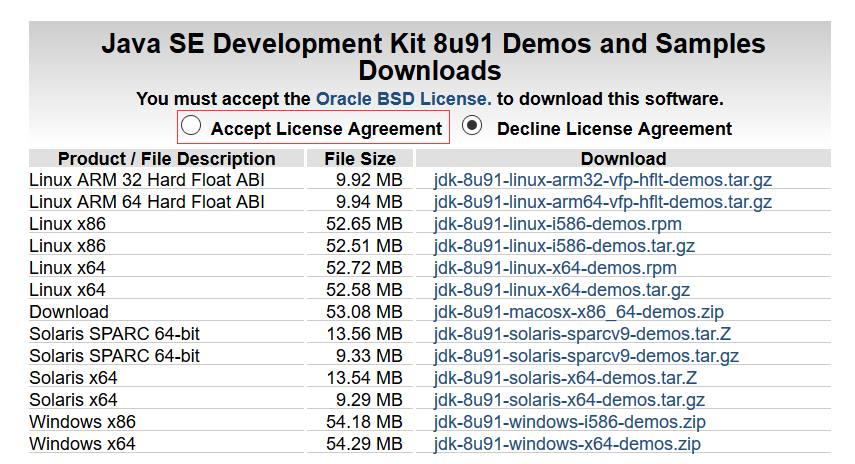Download jdk-8u91-linux-x64-demos.rpm file
855x464 pixels.
(x=555, y=268)
